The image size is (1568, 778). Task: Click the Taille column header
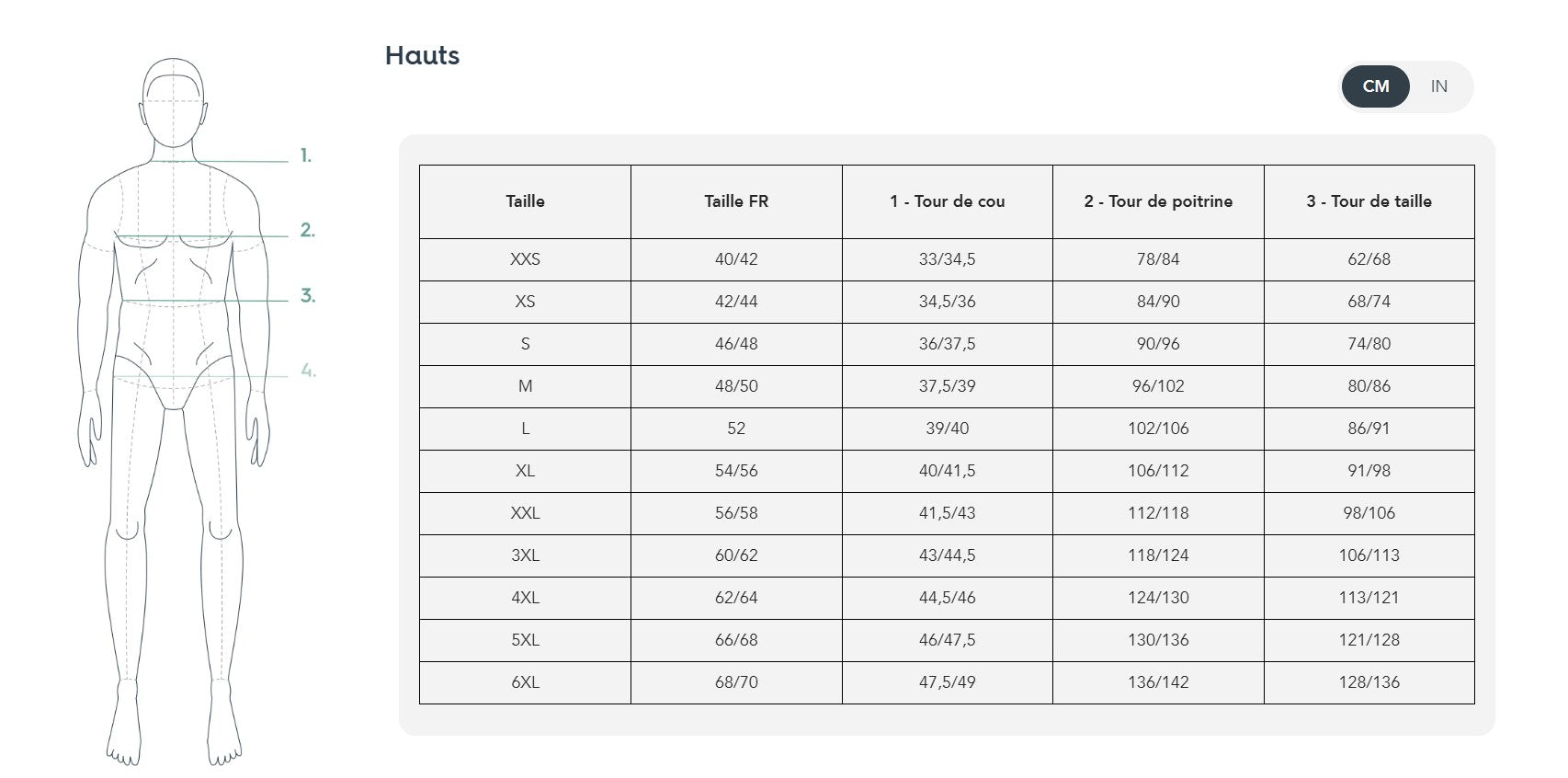(x=525, y=201)
